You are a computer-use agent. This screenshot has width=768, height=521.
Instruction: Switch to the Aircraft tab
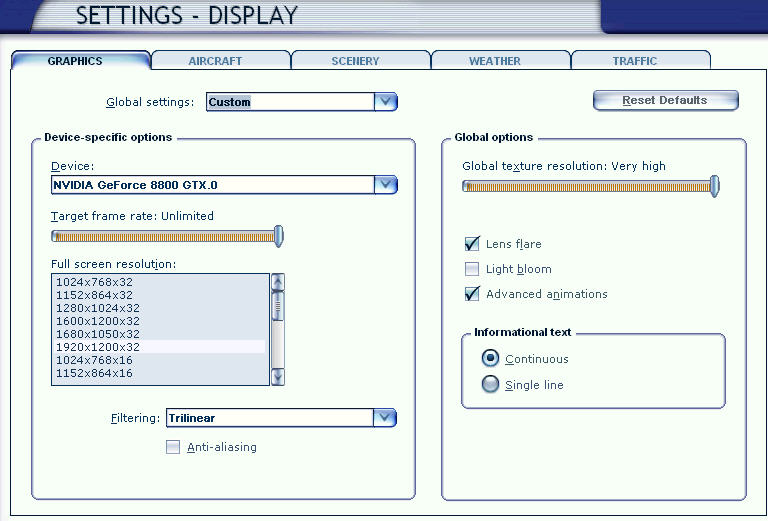pos(215,61)
